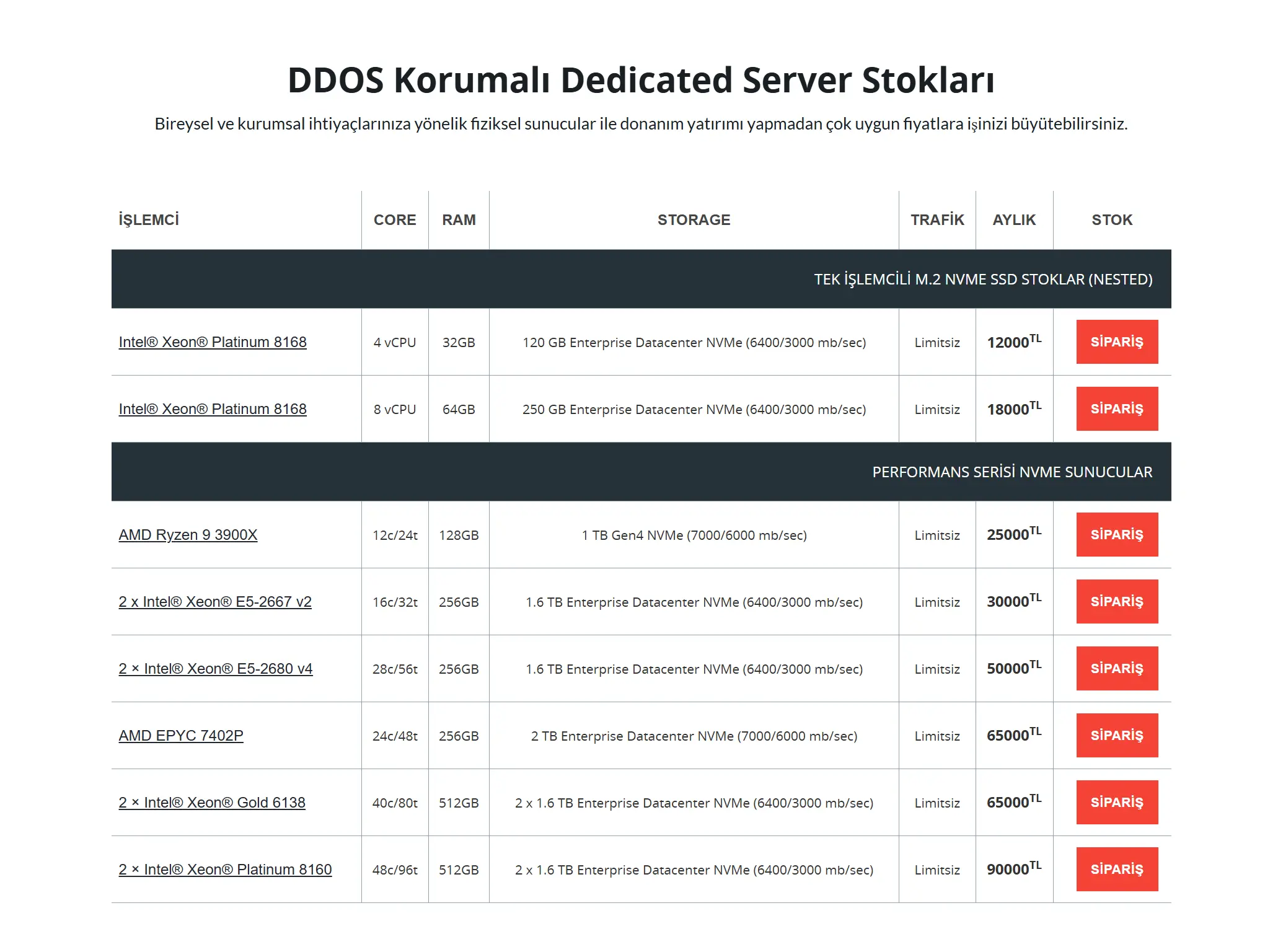Order the 50000 TL E5-2680 server
1265x952 pixels.
pos(1117,668)
